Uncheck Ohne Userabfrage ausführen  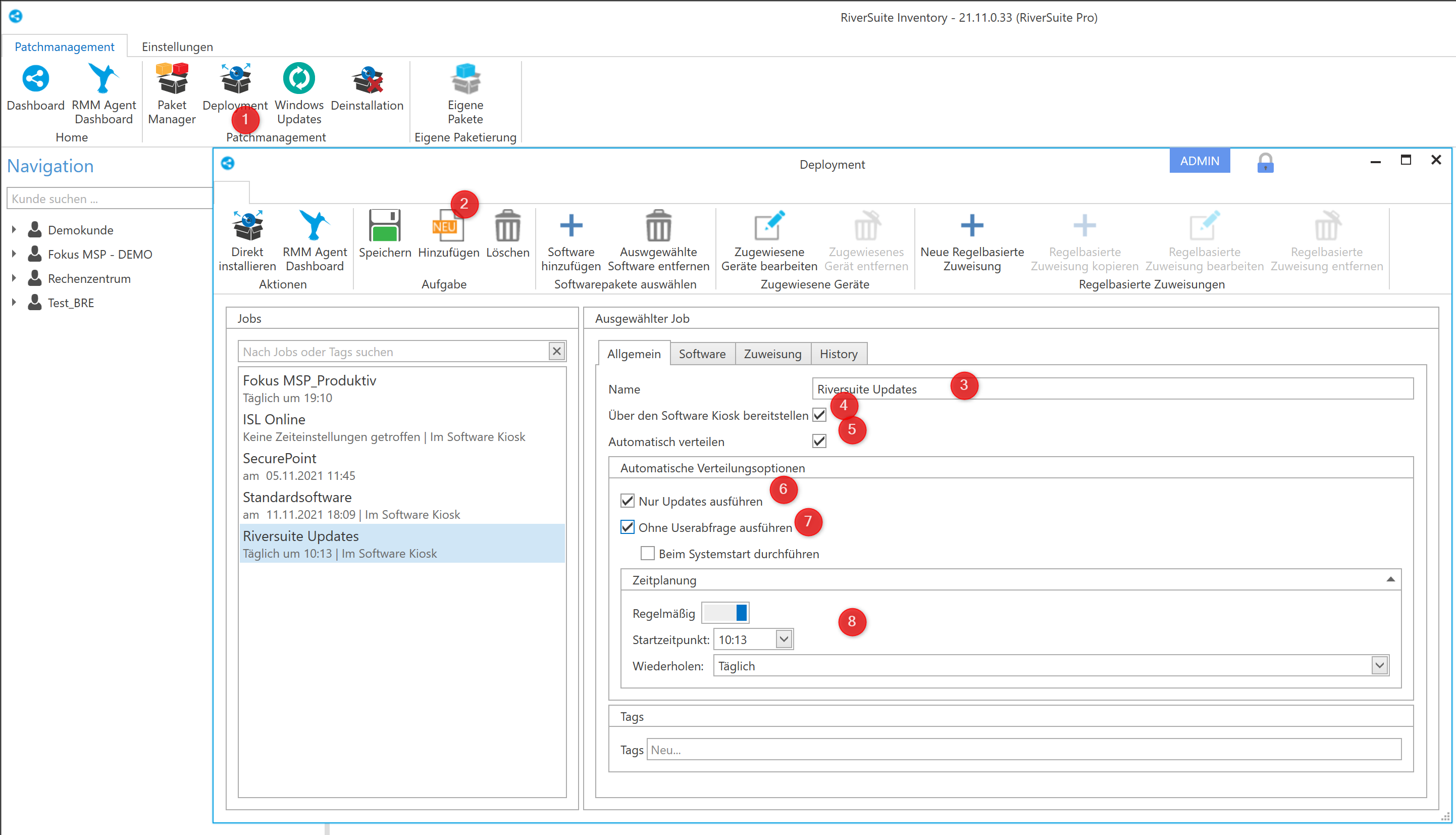[x=628, y=527]
